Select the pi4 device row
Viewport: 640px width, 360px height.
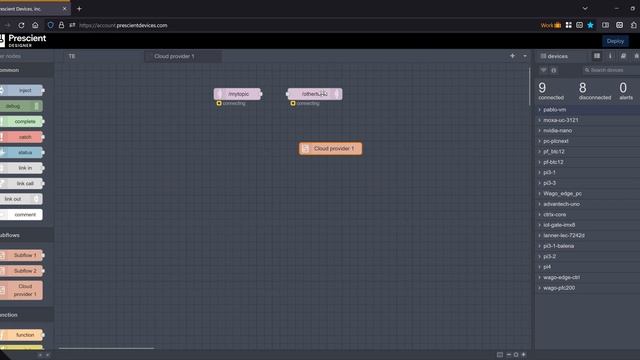click(x=588, y=267)
